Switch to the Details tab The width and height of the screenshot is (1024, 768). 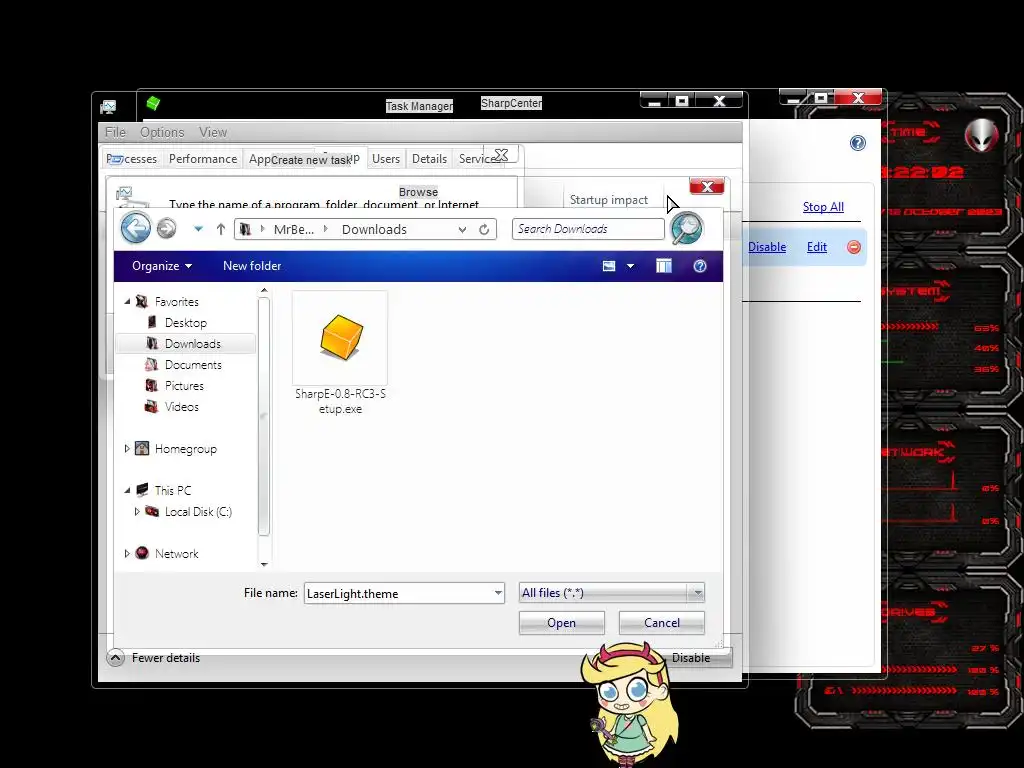[x=429, y=159]
